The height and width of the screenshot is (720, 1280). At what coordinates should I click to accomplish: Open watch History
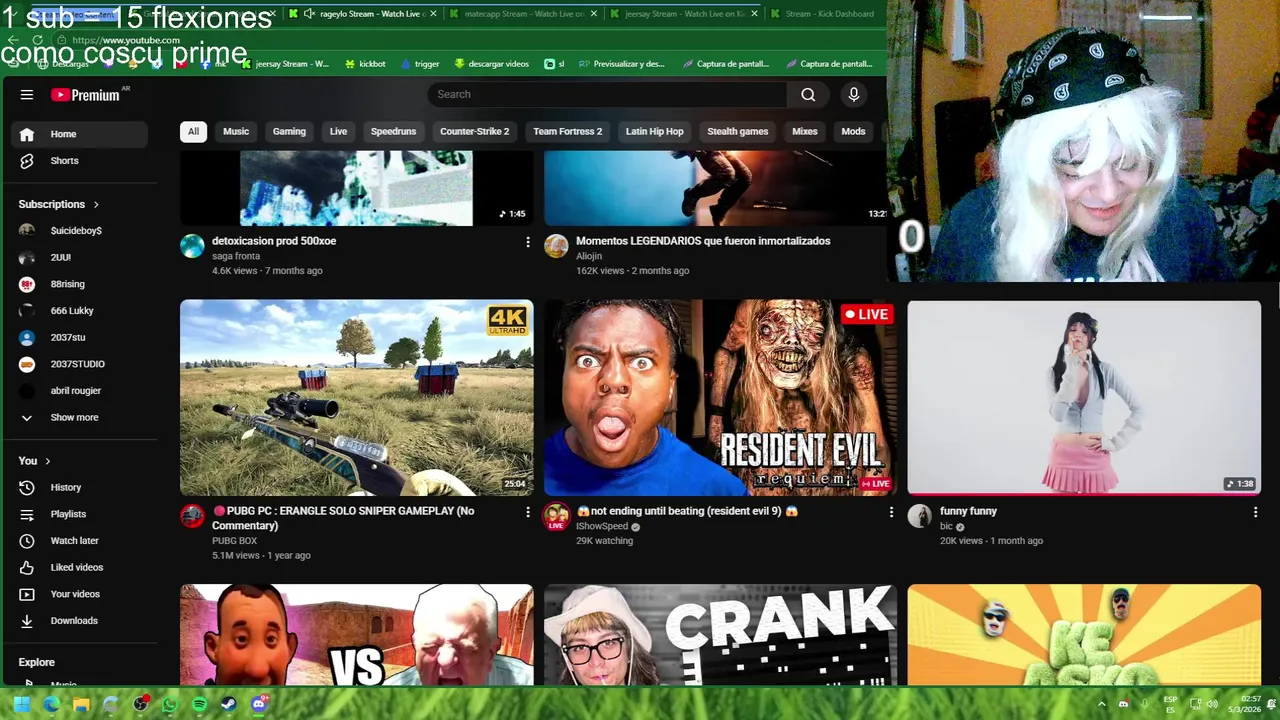[80, 488]
